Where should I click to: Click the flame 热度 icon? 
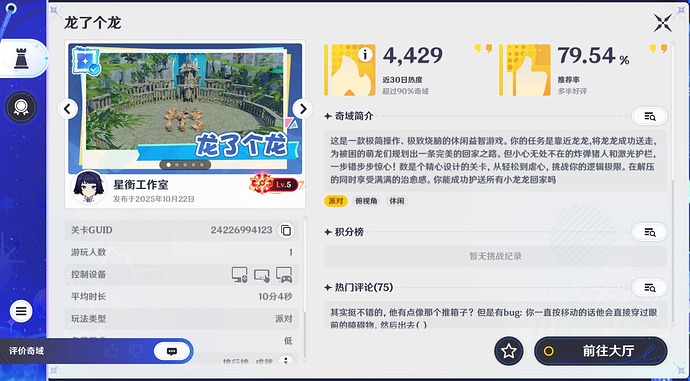pos(350,70)
